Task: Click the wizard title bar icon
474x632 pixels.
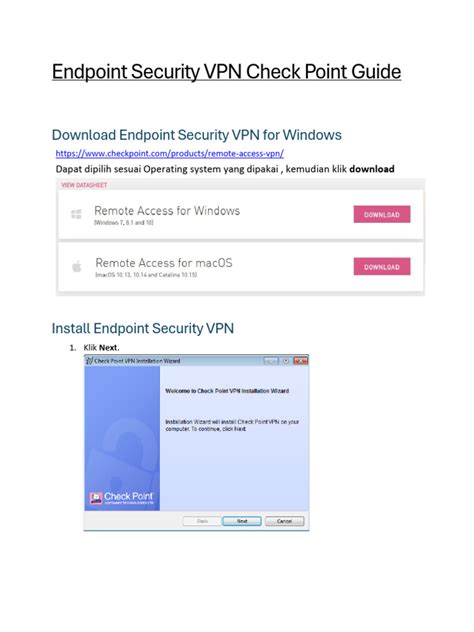Action: click(x=89, y=361)
